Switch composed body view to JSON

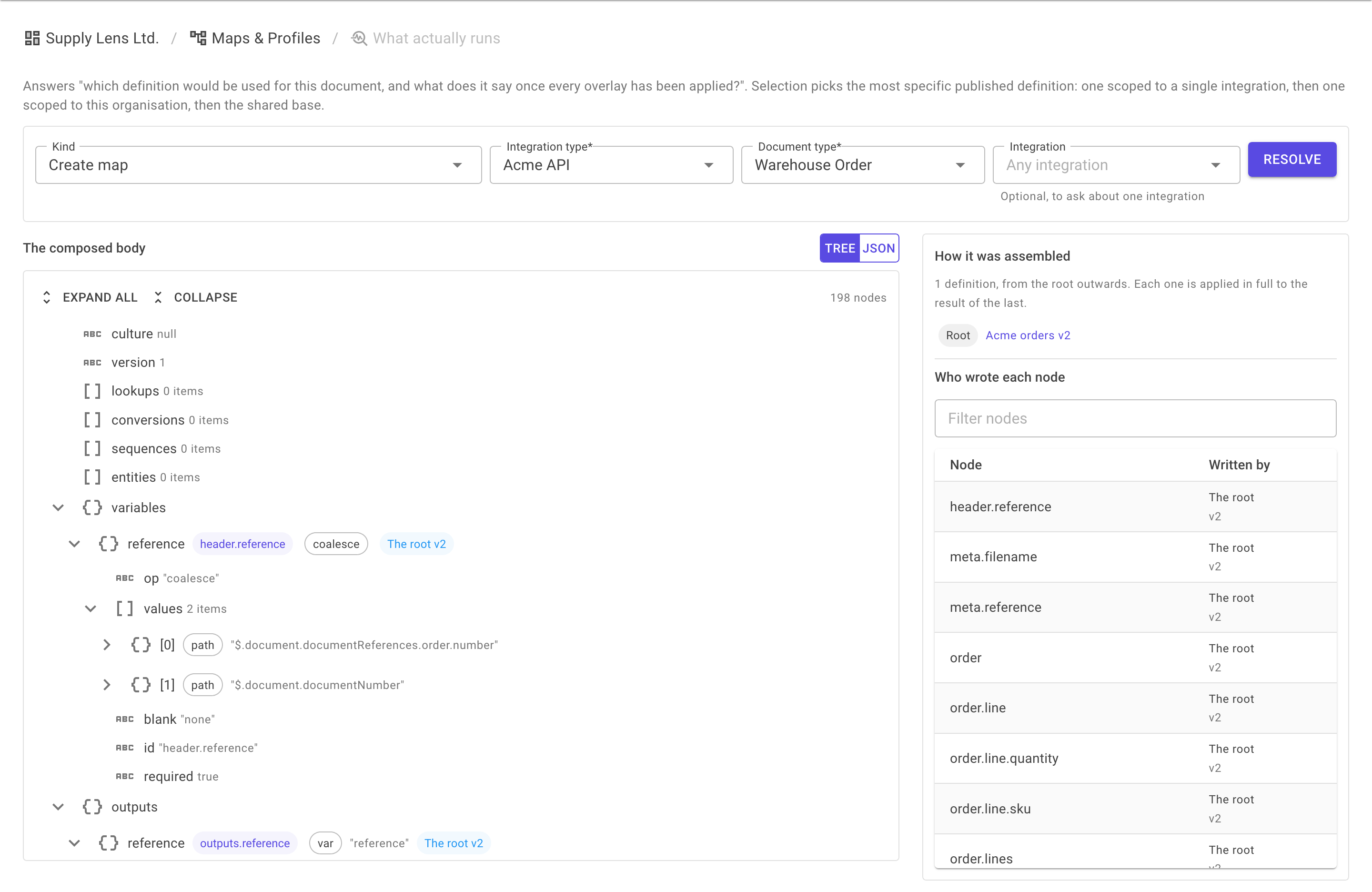(878, 248)
